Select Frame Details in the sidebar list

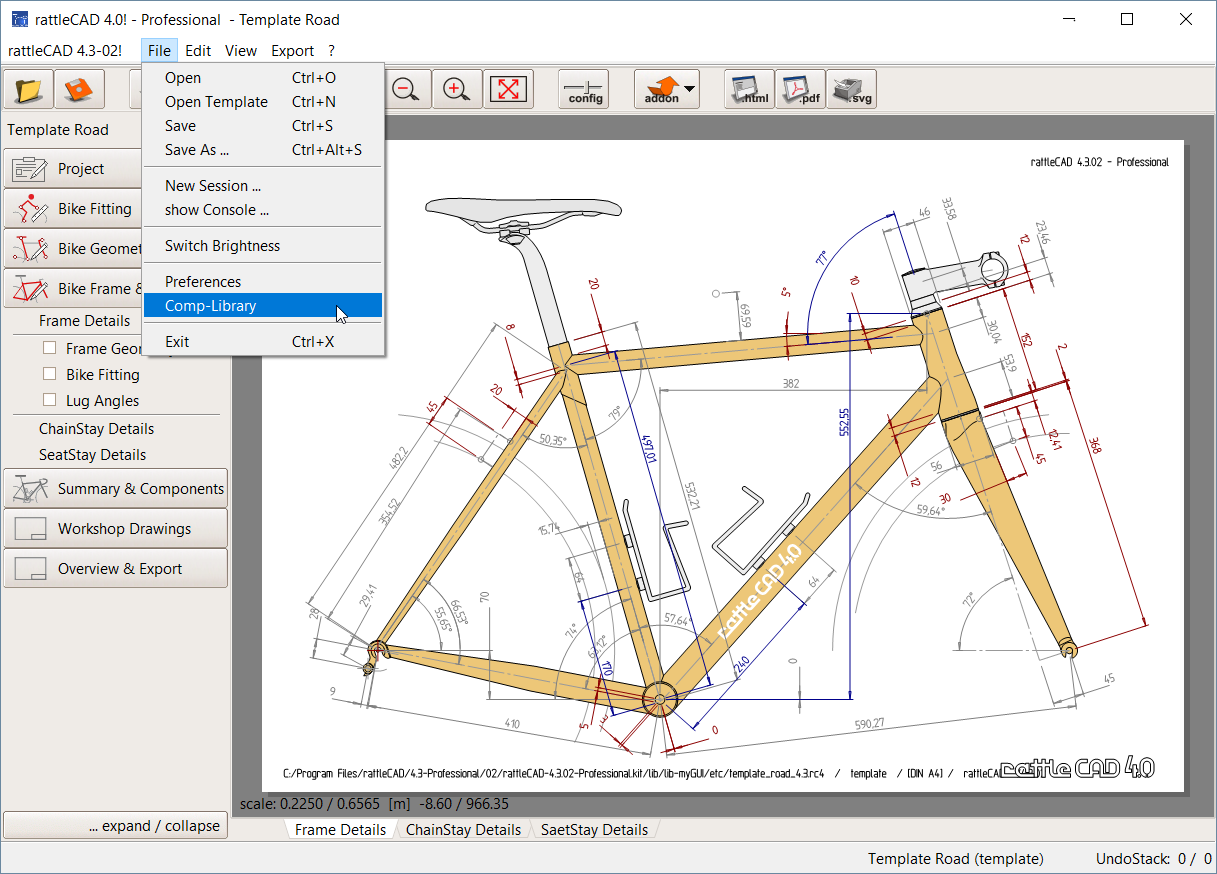coord(85,321)
